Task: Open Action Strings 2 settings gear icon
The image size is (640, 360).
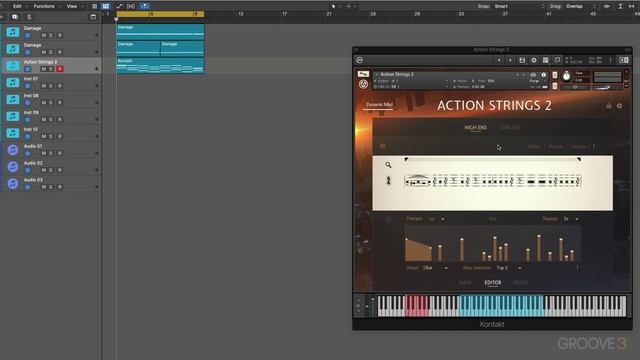Action: 619,106
